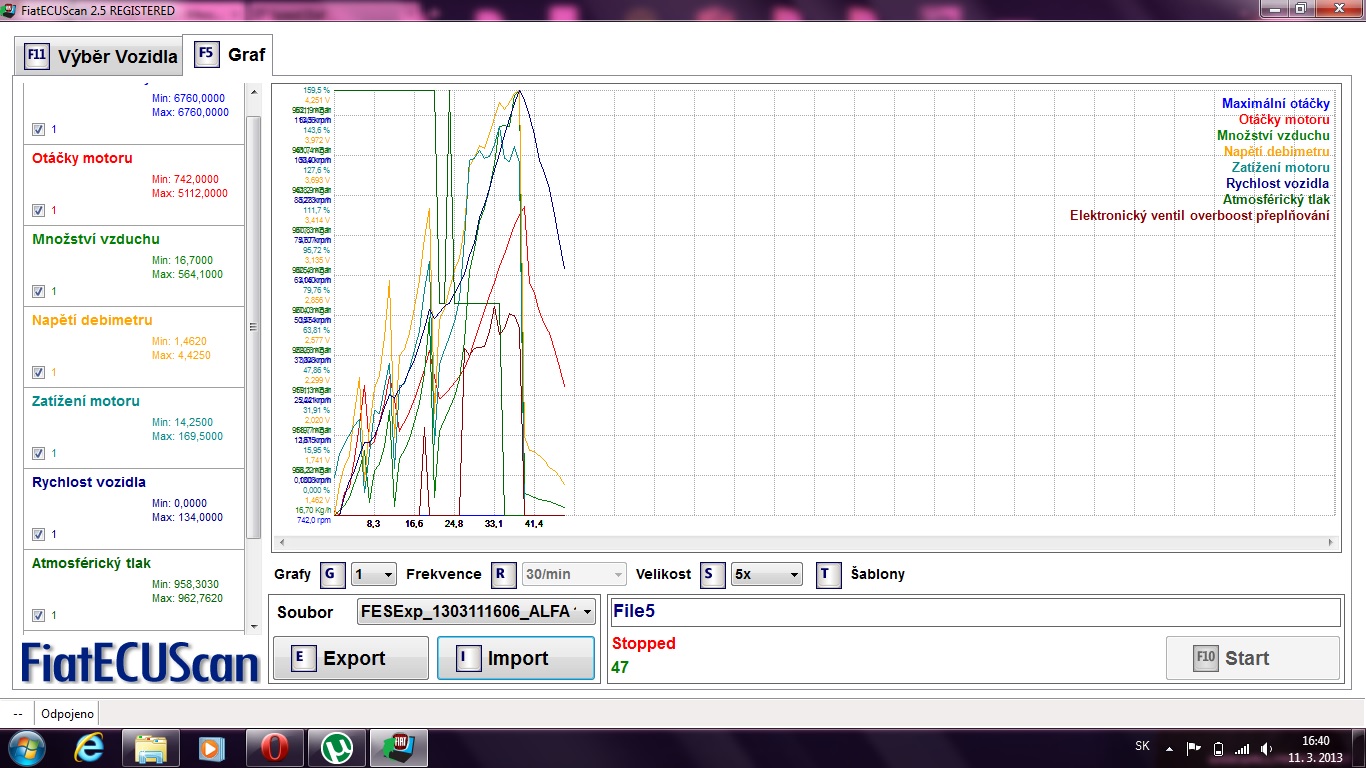Open Windows Explorer folder in the taskbar
The image size is (1366, 768).
coord(151,747)
